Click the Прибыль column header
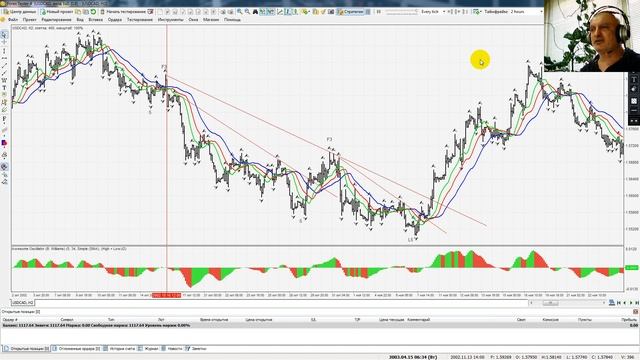This screenshot has height=360, width=640. pyautogui.click(x=629, y=320)
